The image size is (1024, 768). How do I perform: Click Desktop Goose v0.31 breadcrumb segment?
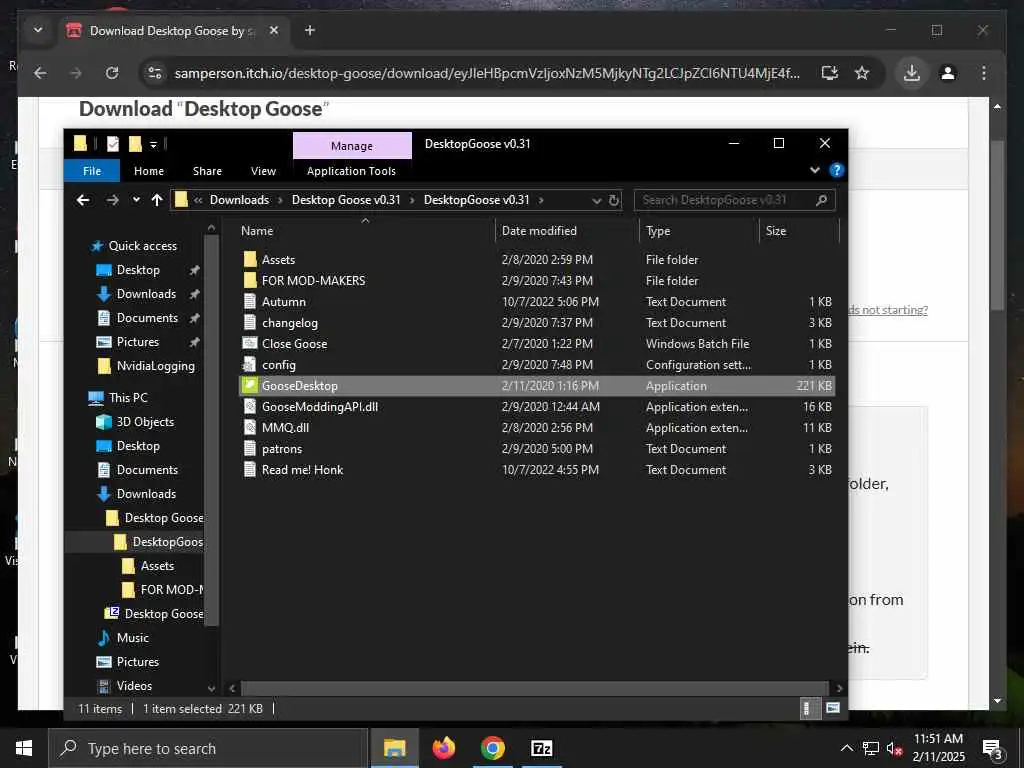(x=346, y=200)
